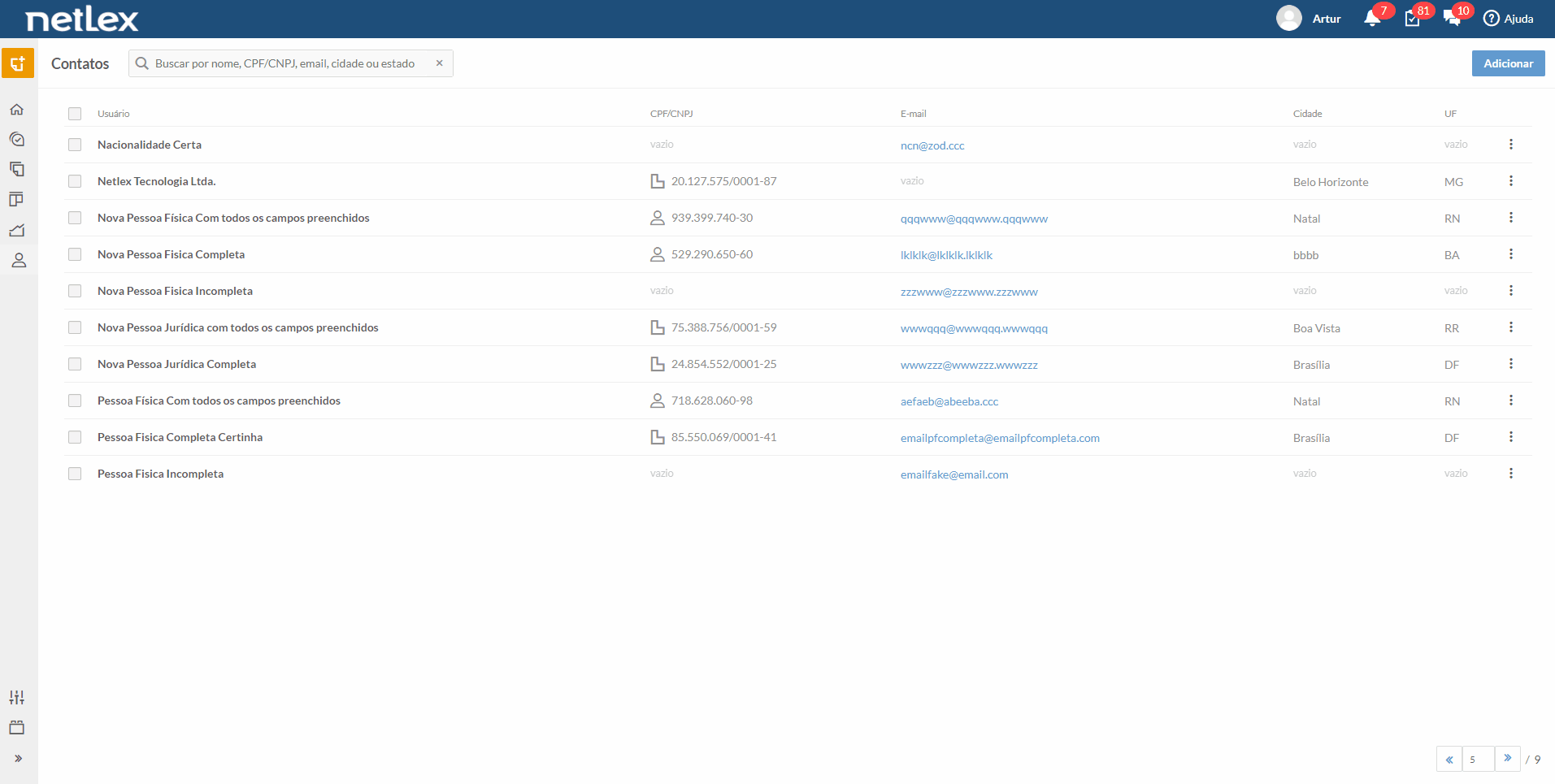This screenshot has height=784, width=1555.
Task: Click person icon beside 529.290.650-60
Action: pyautogui.click(x=658, y=254)
